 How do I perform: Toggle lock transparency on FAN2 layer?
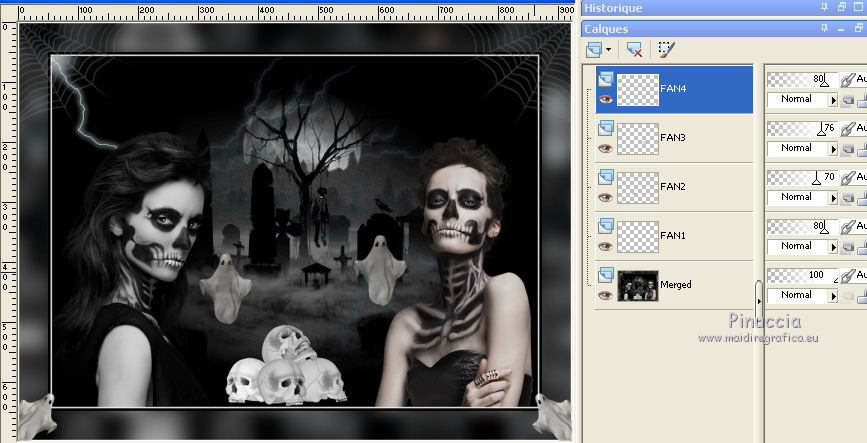(x=847, y=198)
